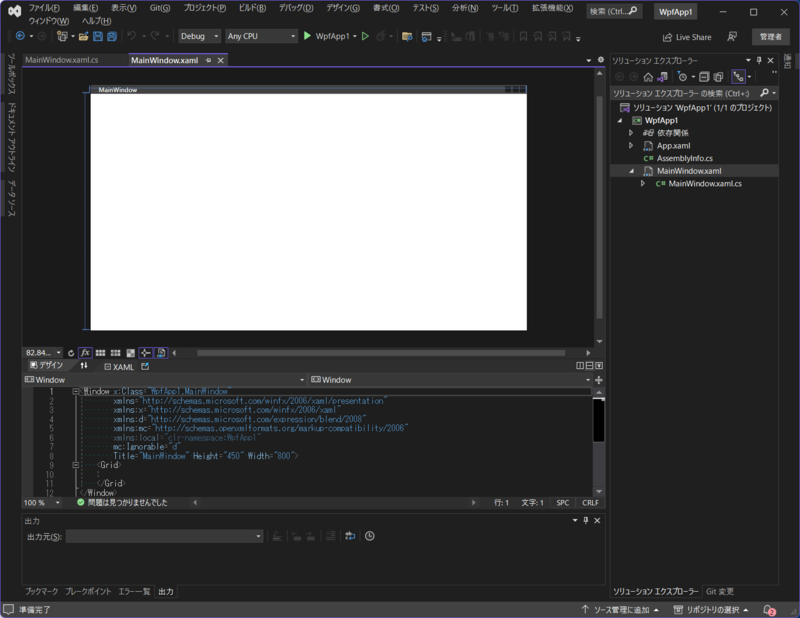The height and width of the screenshot is (618, 800).
Task: Switch views icon in Solution Explorer
Action: click(662, 77)
